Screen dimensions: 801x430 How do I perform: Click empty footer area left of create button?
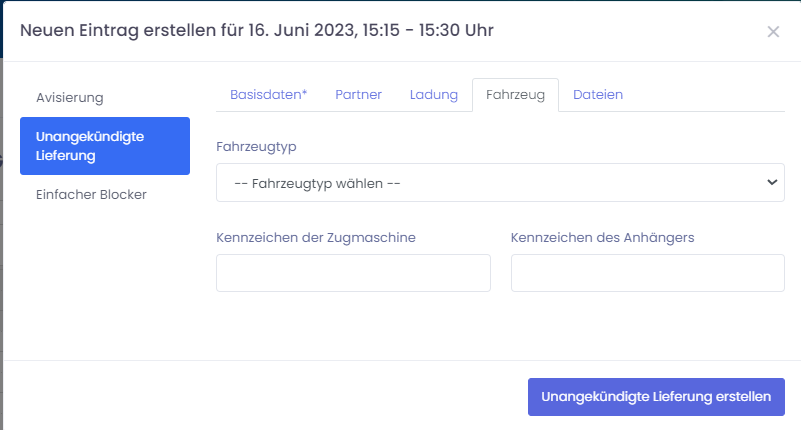point(260,396)
